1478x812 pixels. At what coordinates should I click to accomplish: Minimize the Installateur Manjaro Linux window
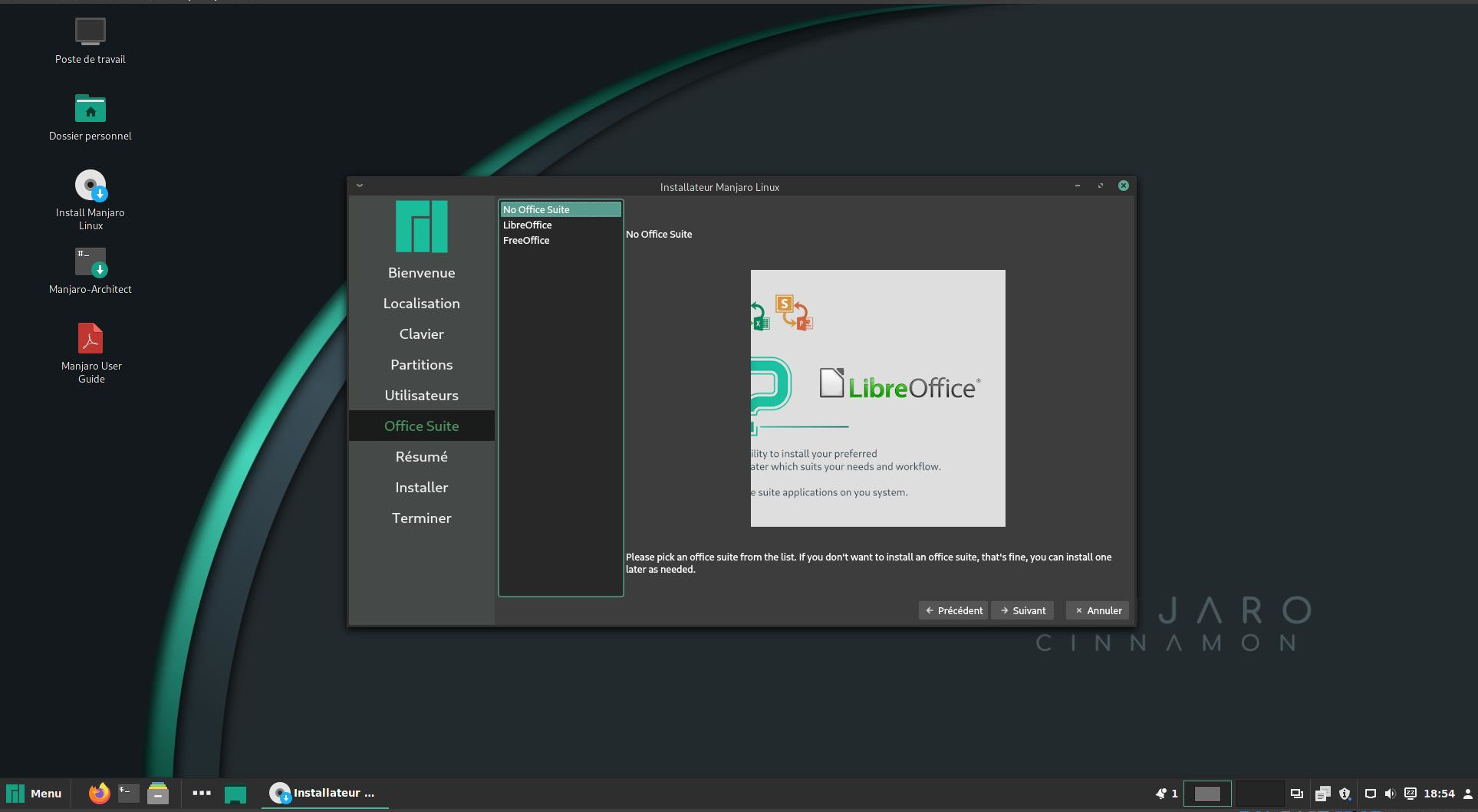pyautogui.click(x=1078, y=186)
